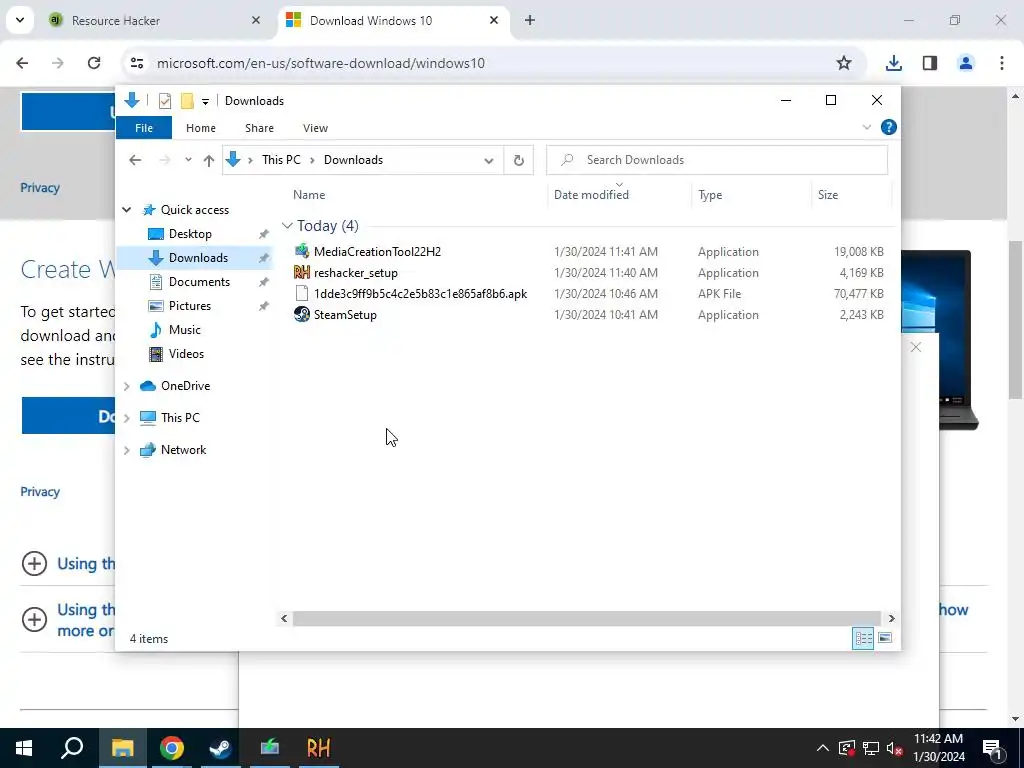Bookmark this page with star icon
Image resolution: width=1024 pixels, height=768 pixels.
(844, 63)
